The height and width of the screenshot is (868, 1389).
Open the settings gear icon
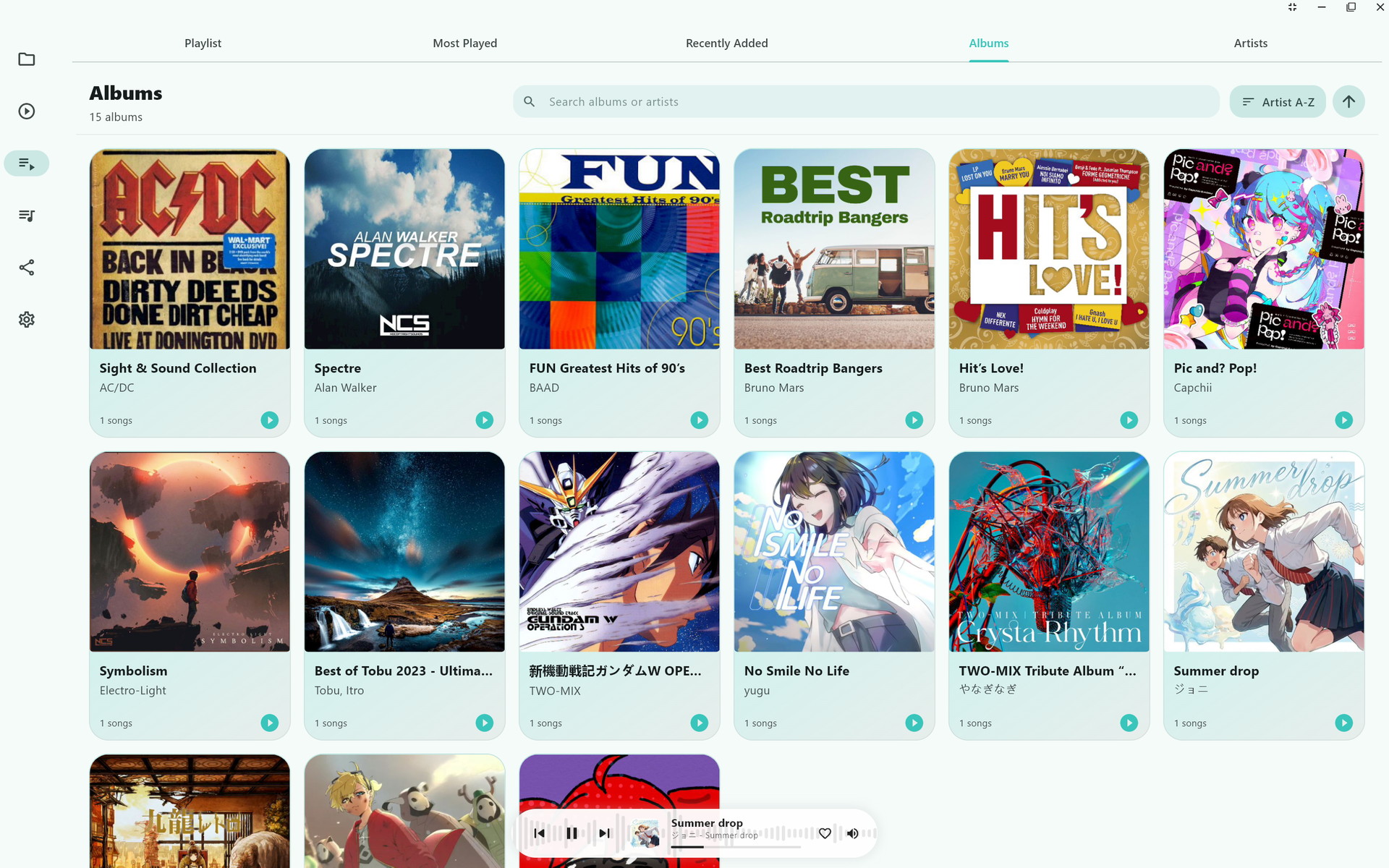[27, 320]
